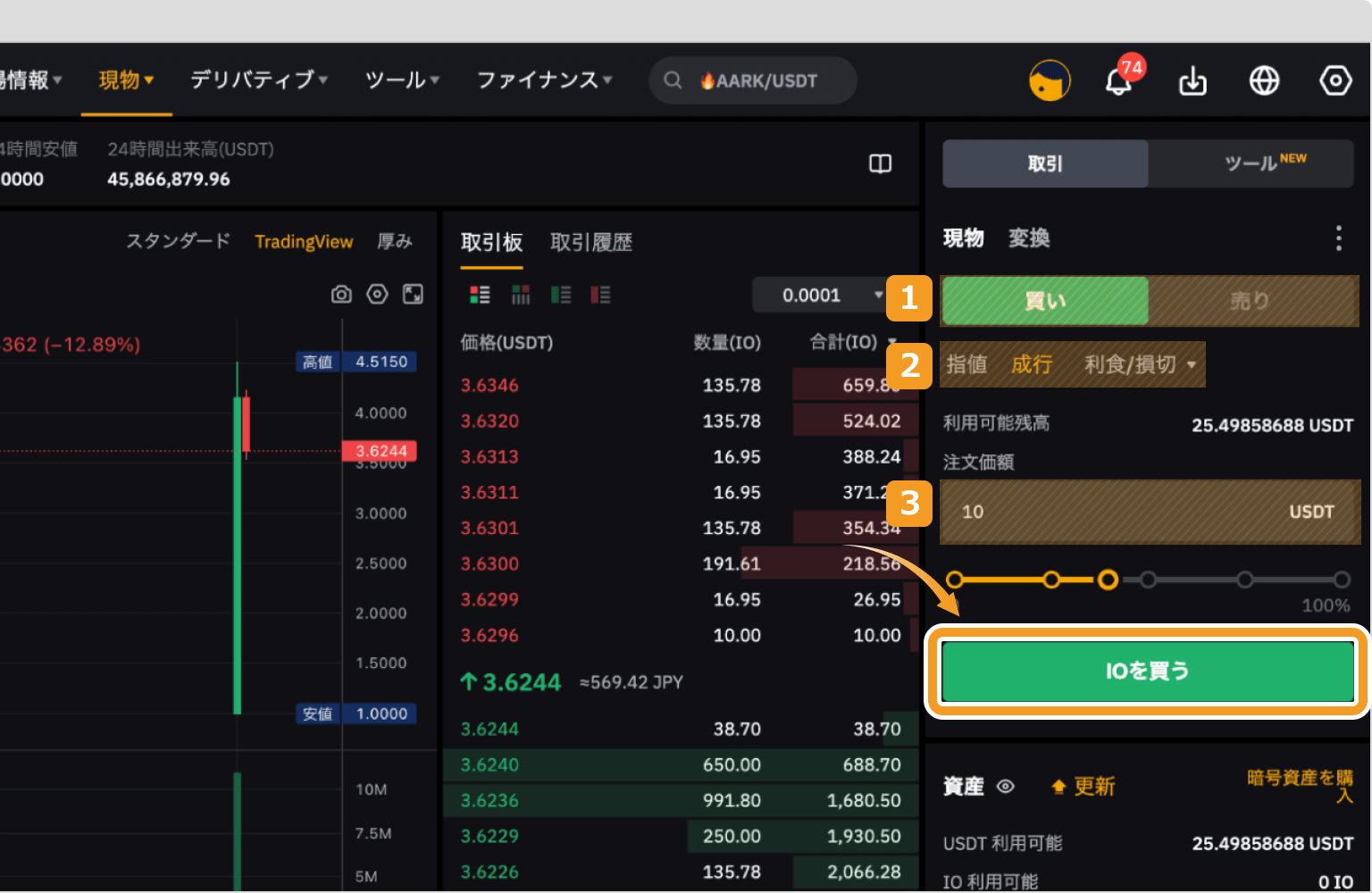
Task: Show combined buy and sell order book view
Action: (480, 295)
